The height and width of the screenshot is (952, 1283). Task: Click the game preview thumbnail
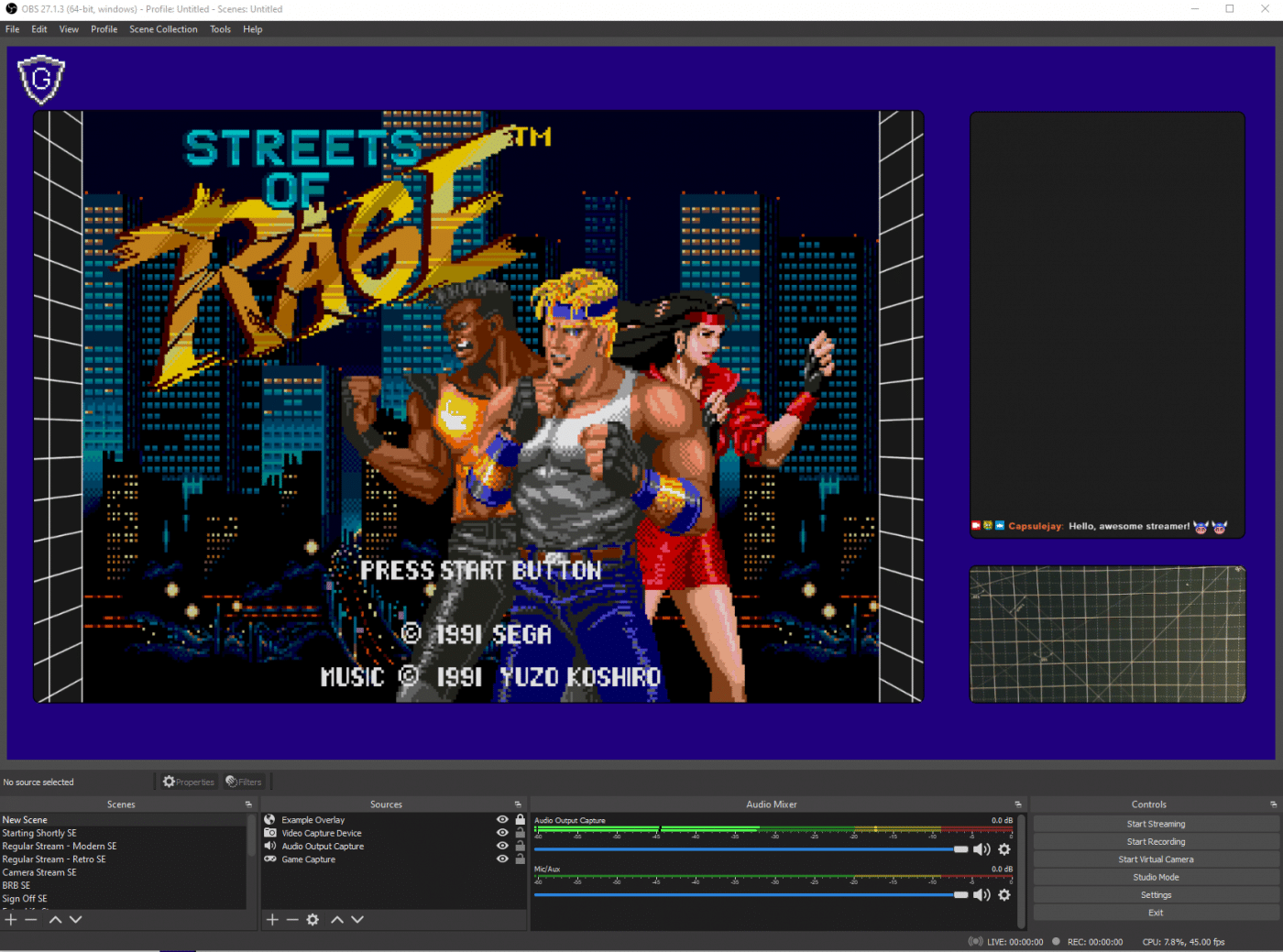pos(478,407)
